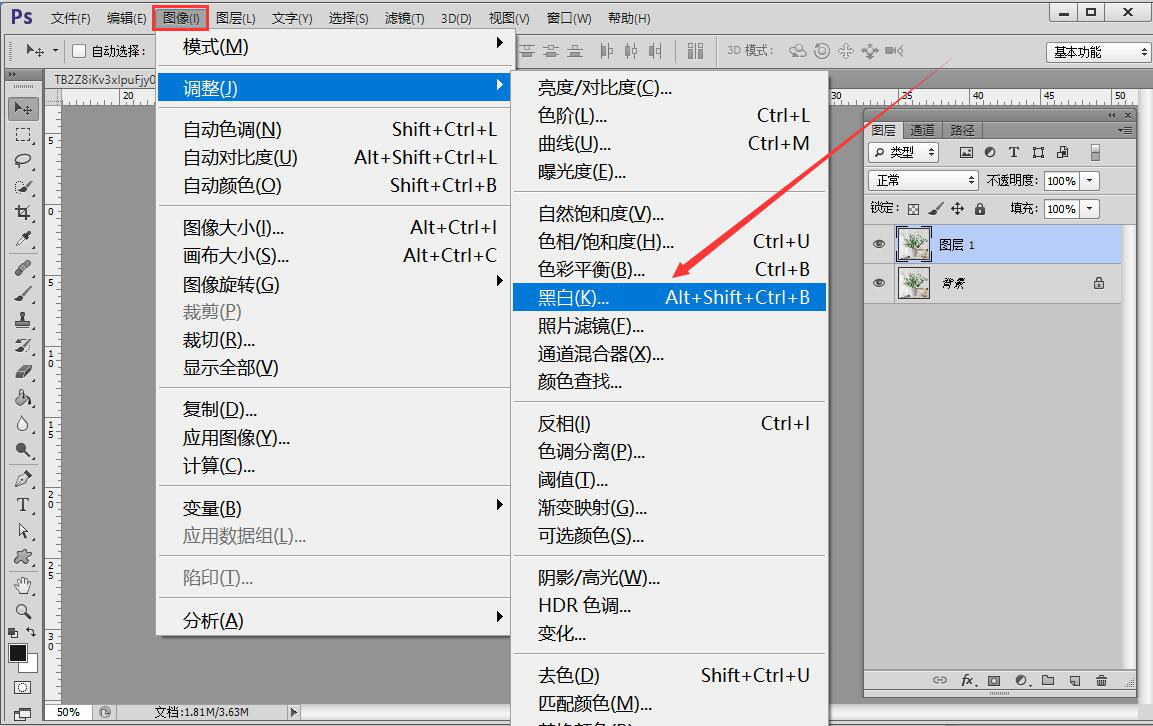Viewport: 1153px width, 726px height.
Task: Select the Spot Healing Brush tool
Action: tap(24, 268)
